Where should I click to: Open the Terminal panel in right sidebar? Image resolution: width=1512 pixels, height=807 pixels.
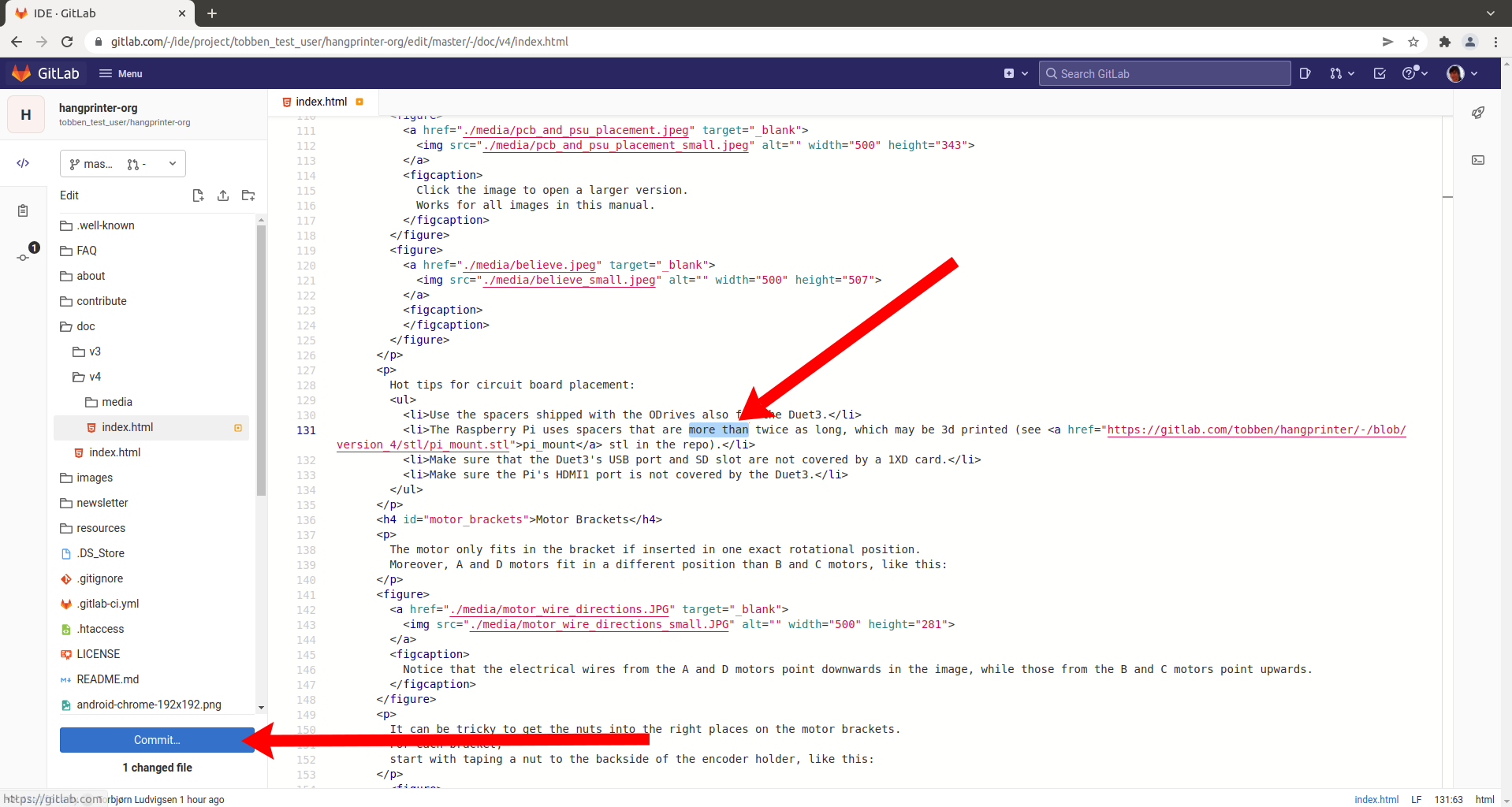tap(1478, 160)
